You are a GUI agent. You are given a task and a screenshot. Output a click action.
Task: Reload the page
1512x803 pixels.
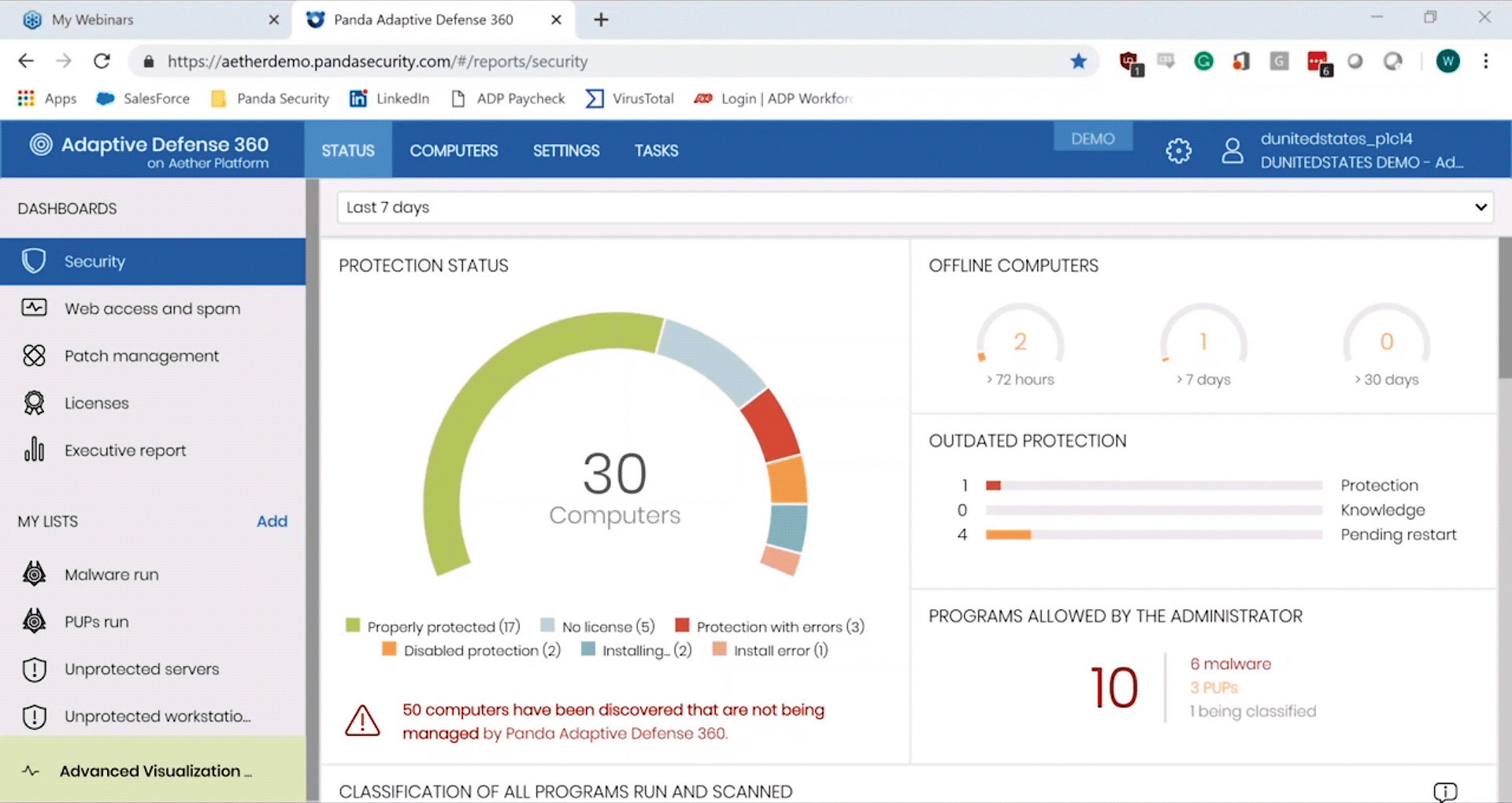[x=102, y=61]
